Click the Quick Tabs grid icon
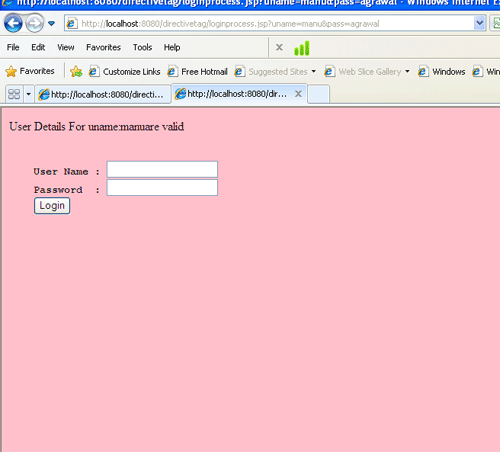This screenshot has width=500, height=452. tap(14, 94)
